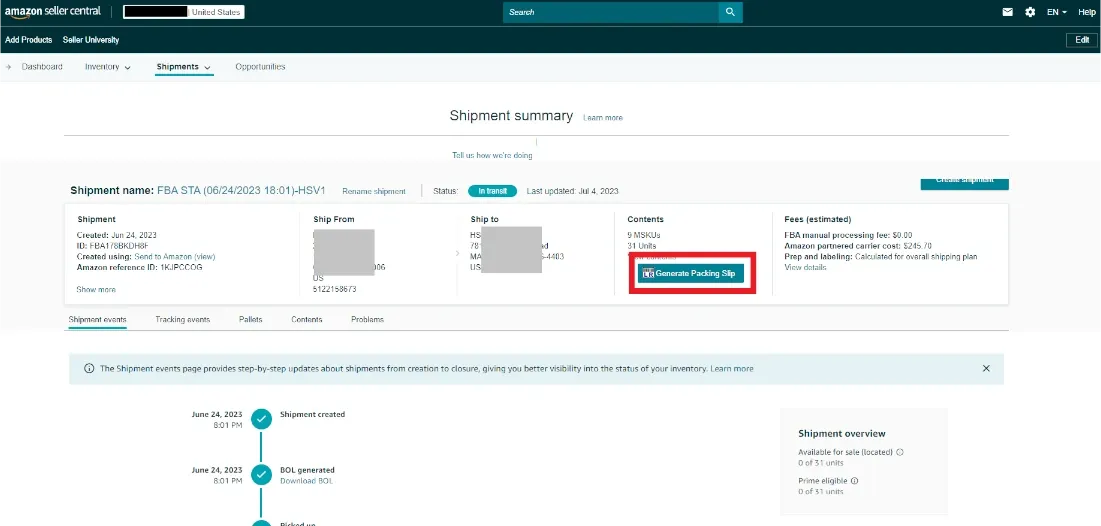Go to the Dashboard menu item
The width and height of the screenshot is (1101, 526).
pyautogui.click(x=42, y=67)
